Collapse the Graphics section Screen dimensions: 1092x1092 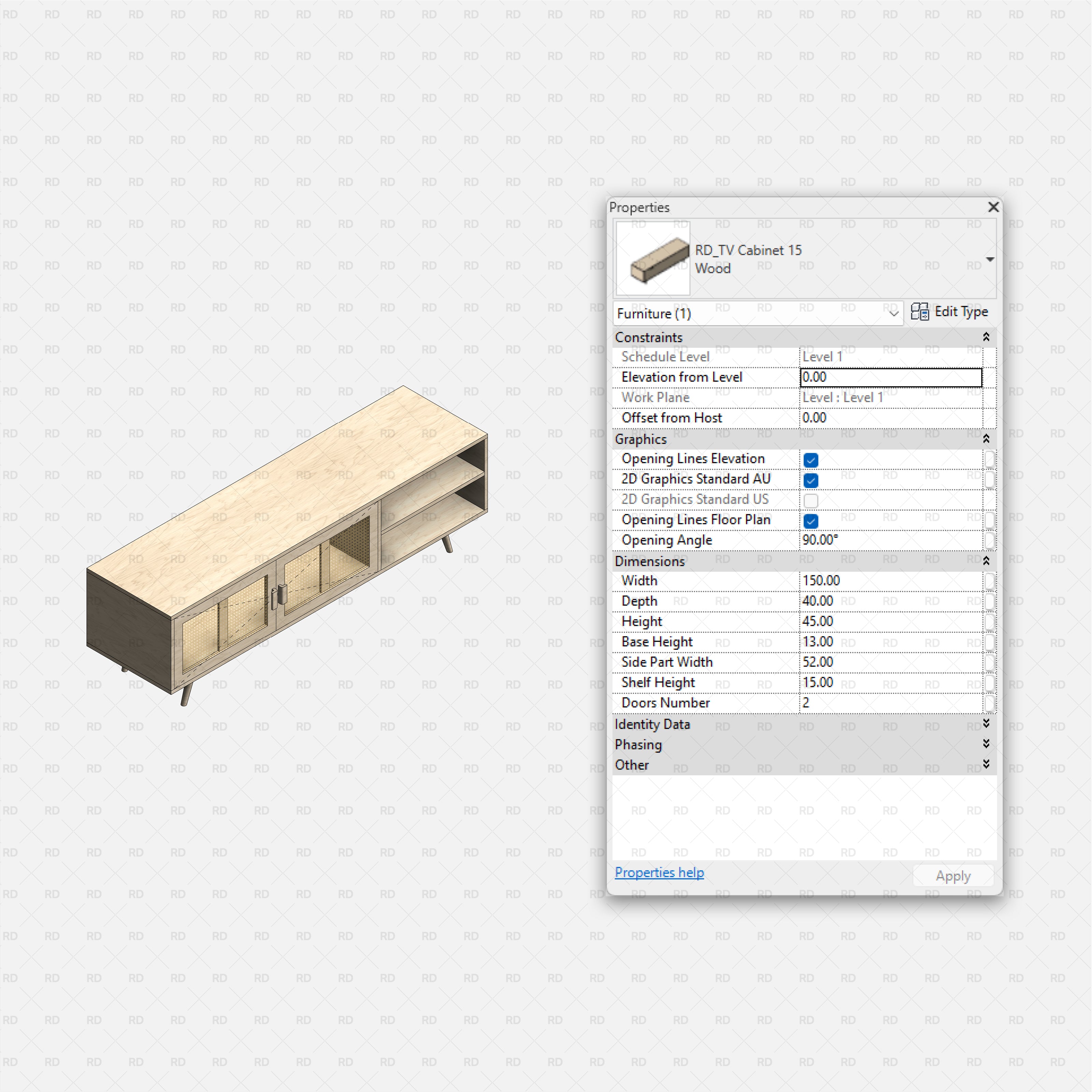coord(986,439)
